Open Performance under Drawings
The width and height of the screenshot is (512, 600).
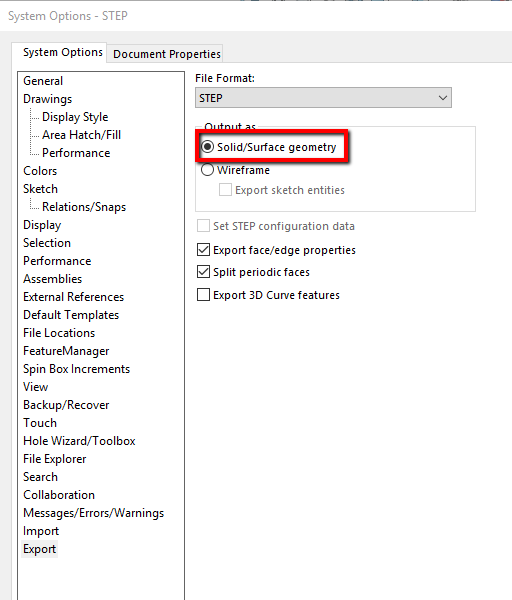76,153
